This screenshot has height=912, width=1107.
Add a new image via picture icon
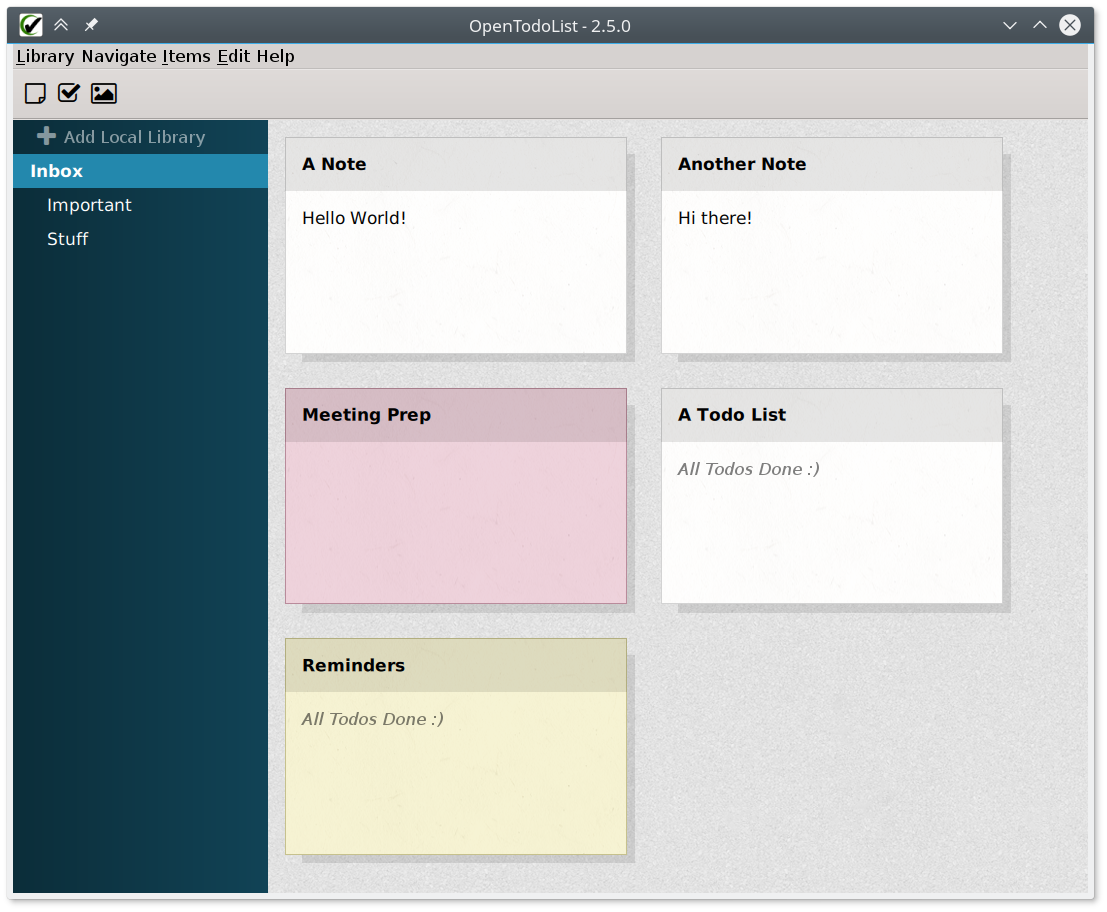(104, 93)
